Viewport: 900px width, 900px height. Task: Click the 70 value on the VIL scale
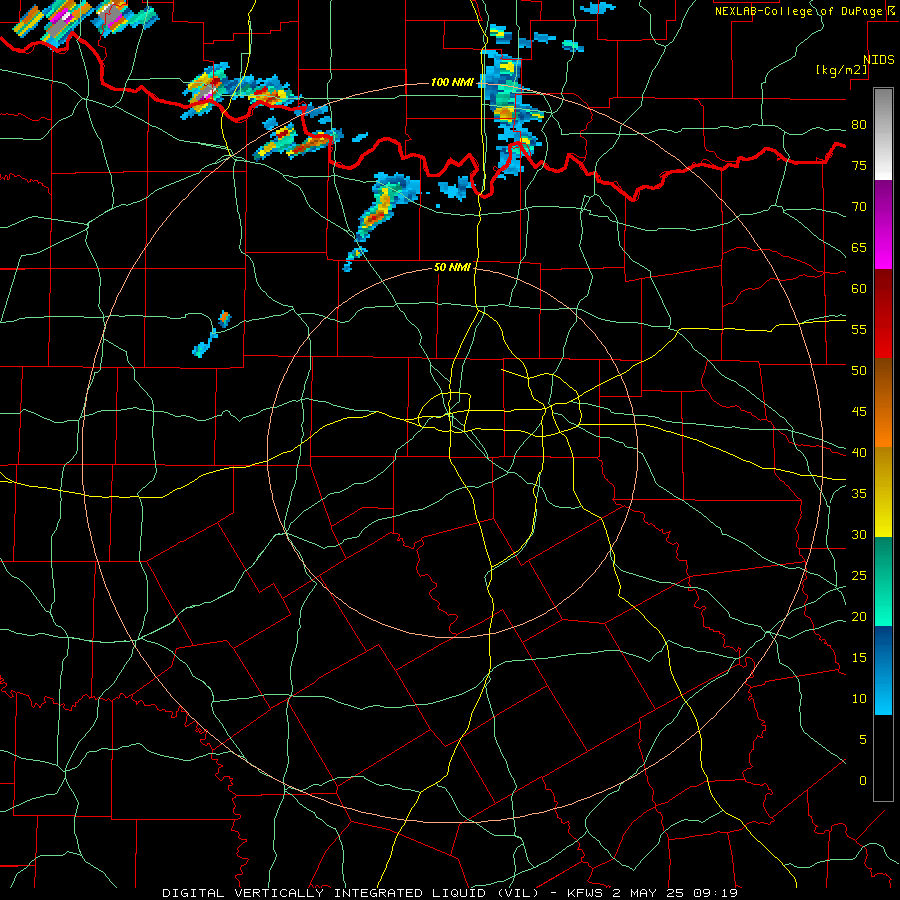point(859,207)
